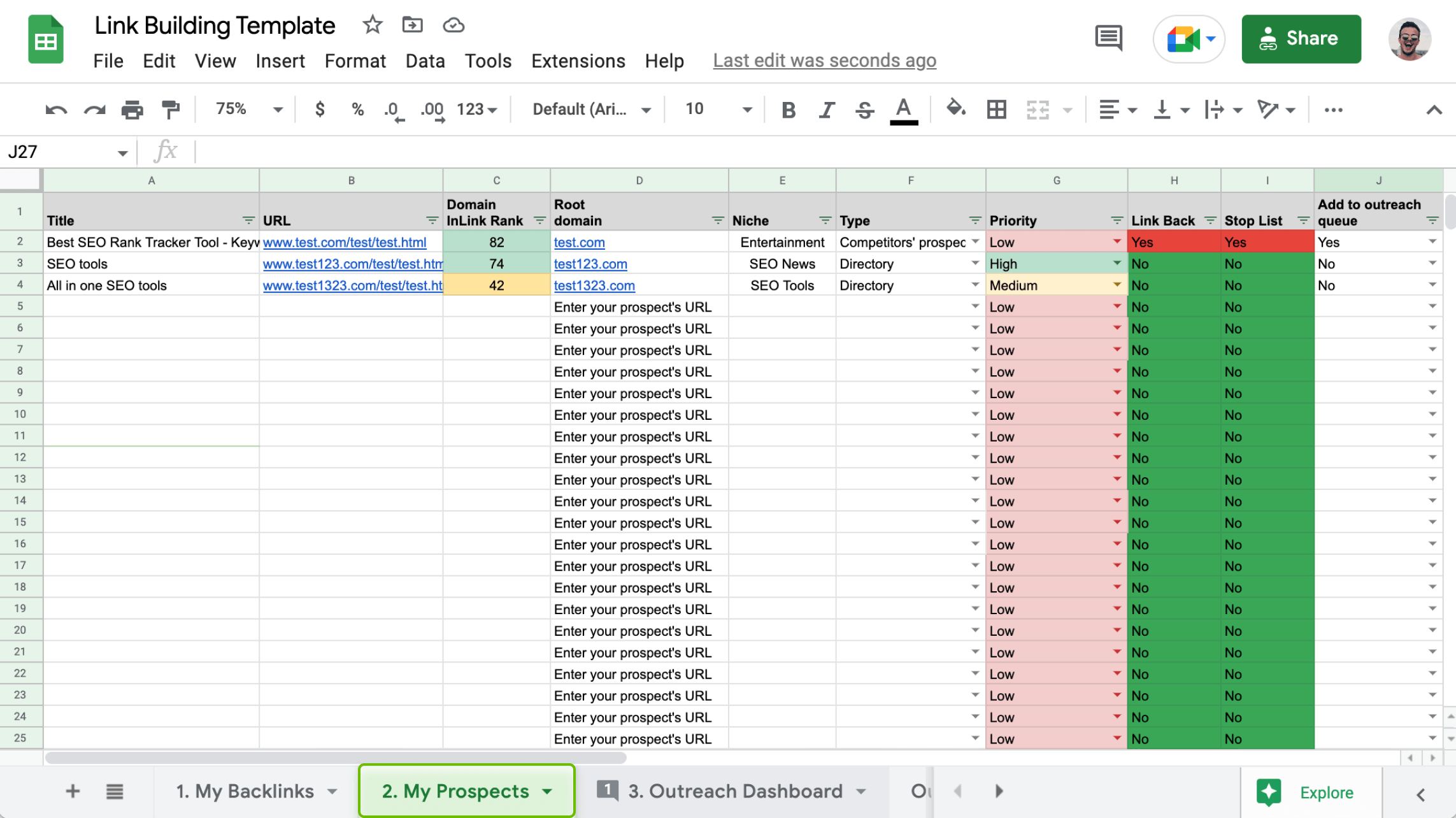Screen dimensions: 1456x818
Task: Apply strikethrough formatting
Action: point(865,109)
